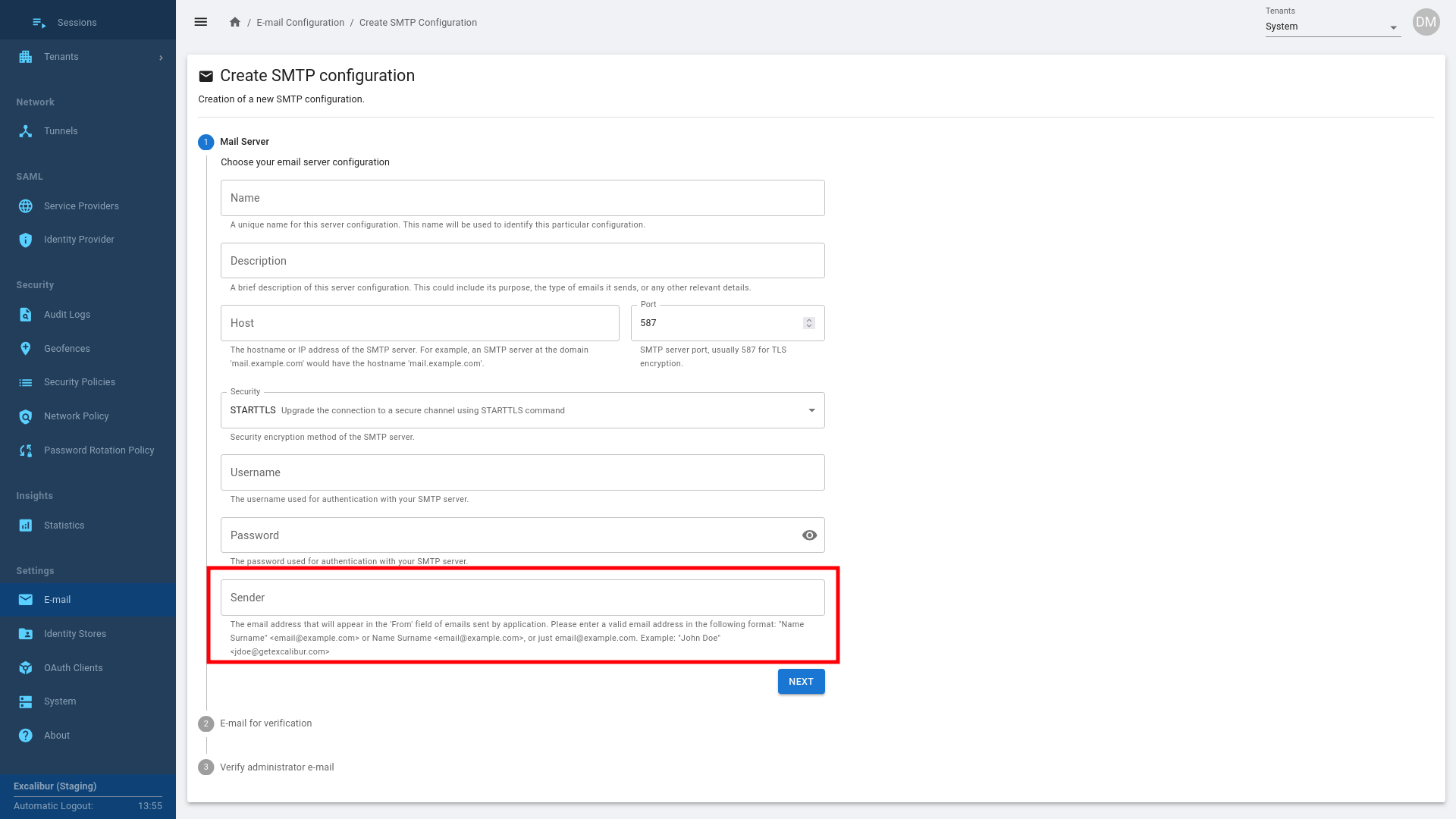
Task: Open the Security encryption STARTTLS dropdown
Action: coord(522,410)
